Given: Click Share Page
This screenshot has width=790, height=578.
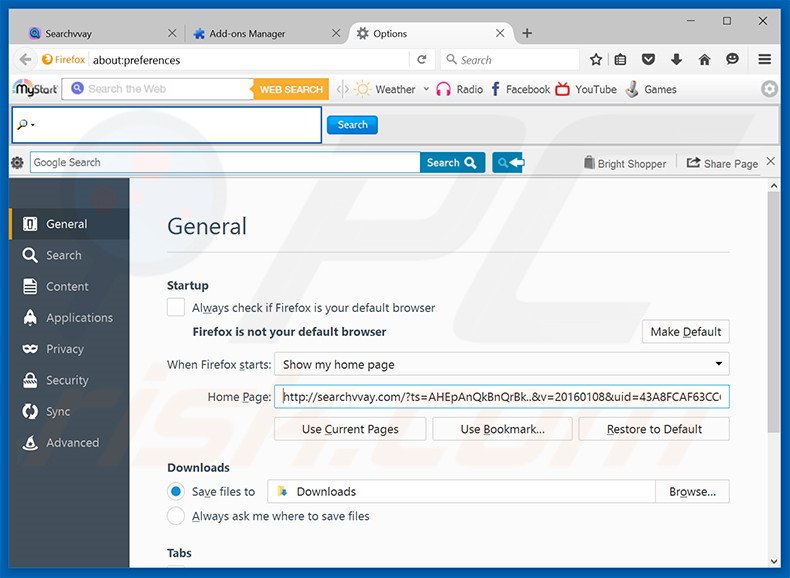Looking at the screenshot, I should pos(722,163).
